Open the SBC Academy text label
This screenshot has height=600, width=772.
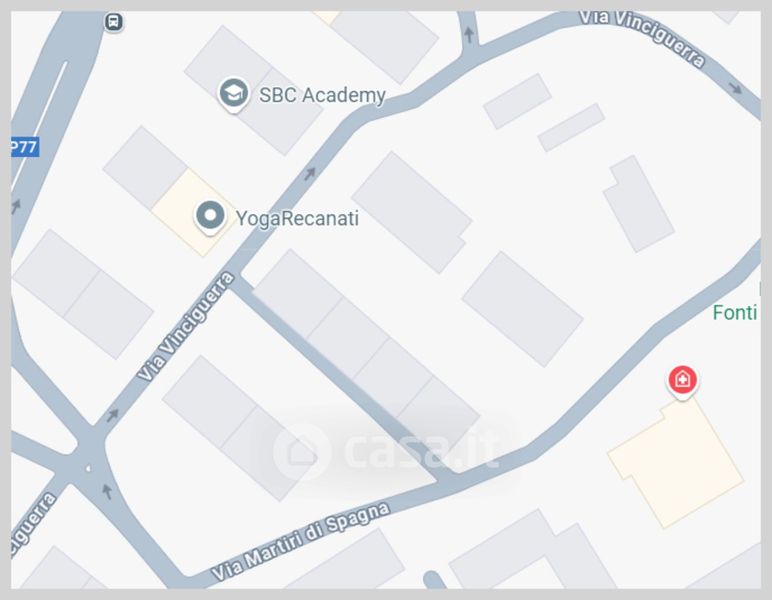tap(322, 95)
